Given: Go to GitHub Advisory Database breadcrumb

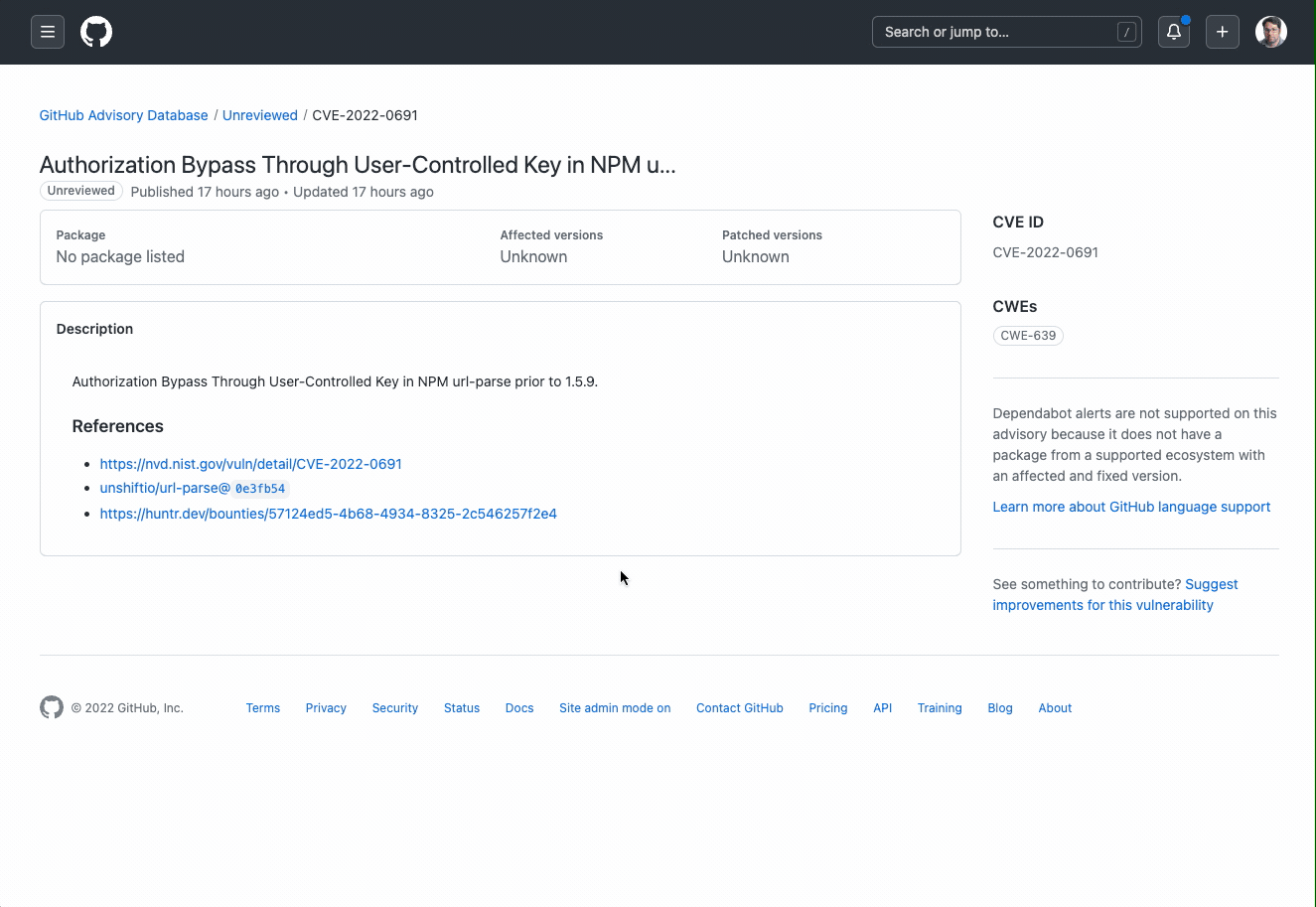Looking at the screenshot, I should coord(123,115).
